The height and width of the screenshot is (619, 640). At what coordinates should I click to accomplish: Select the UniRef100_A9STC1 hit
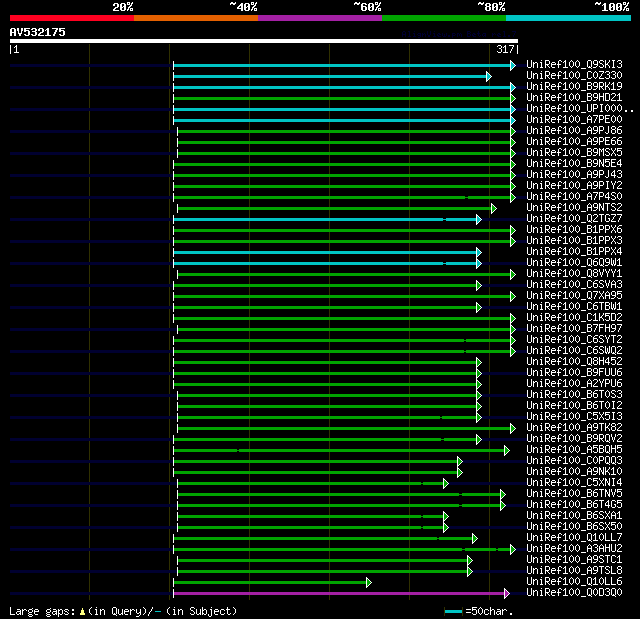coord(574,560)
